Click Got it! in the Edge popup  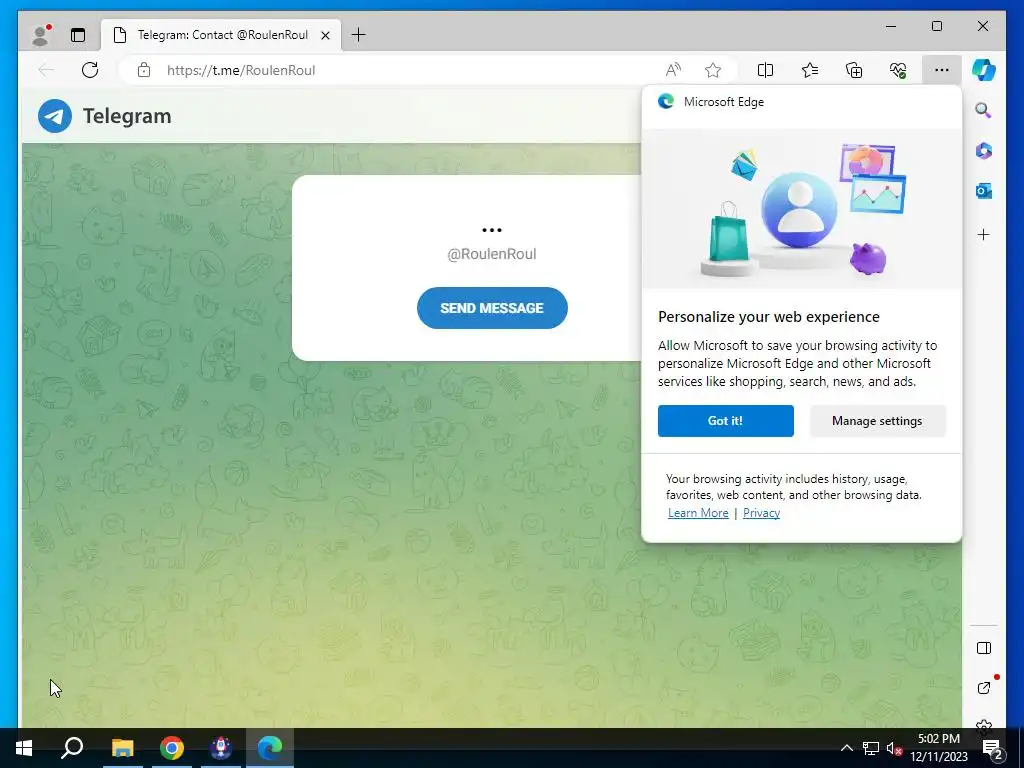[x=726, y=421]
